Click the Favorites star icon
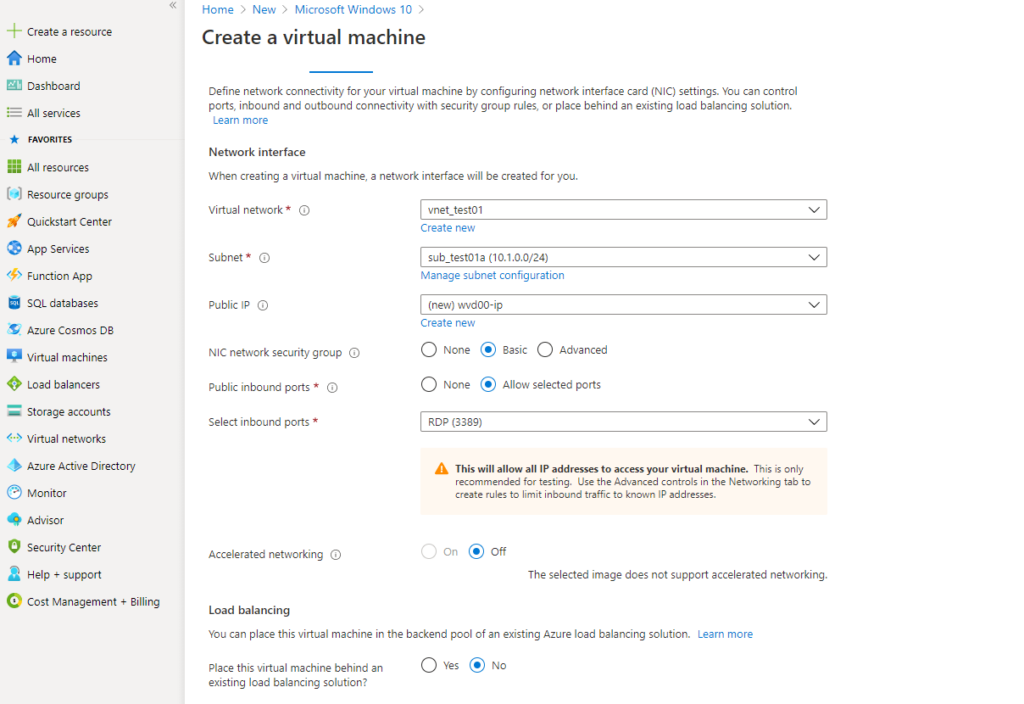 pos(14,139)
